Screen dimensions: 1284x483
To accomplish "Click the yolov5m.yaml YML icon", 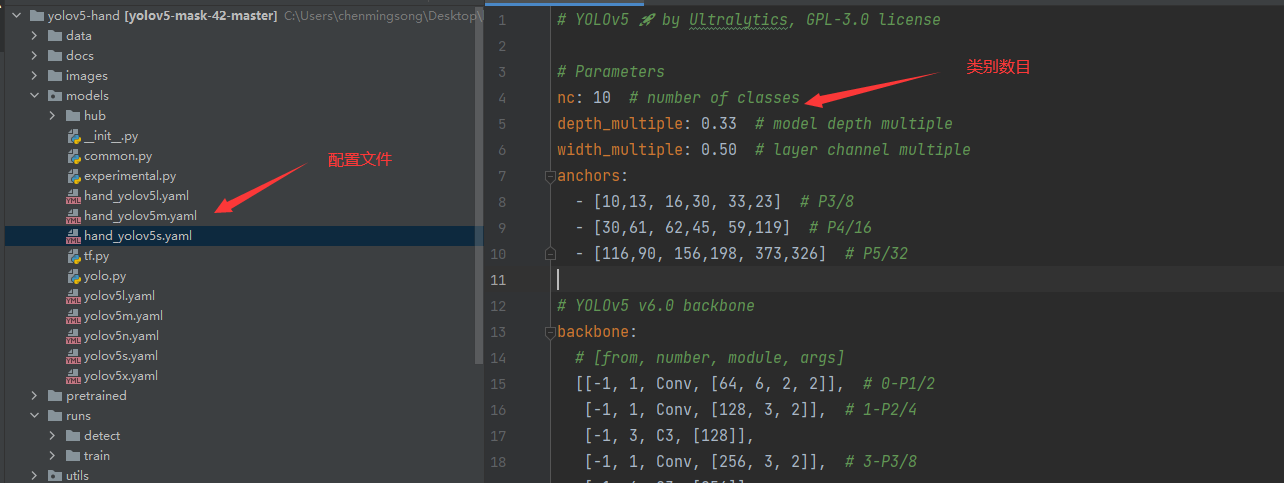I will (74, 316).
